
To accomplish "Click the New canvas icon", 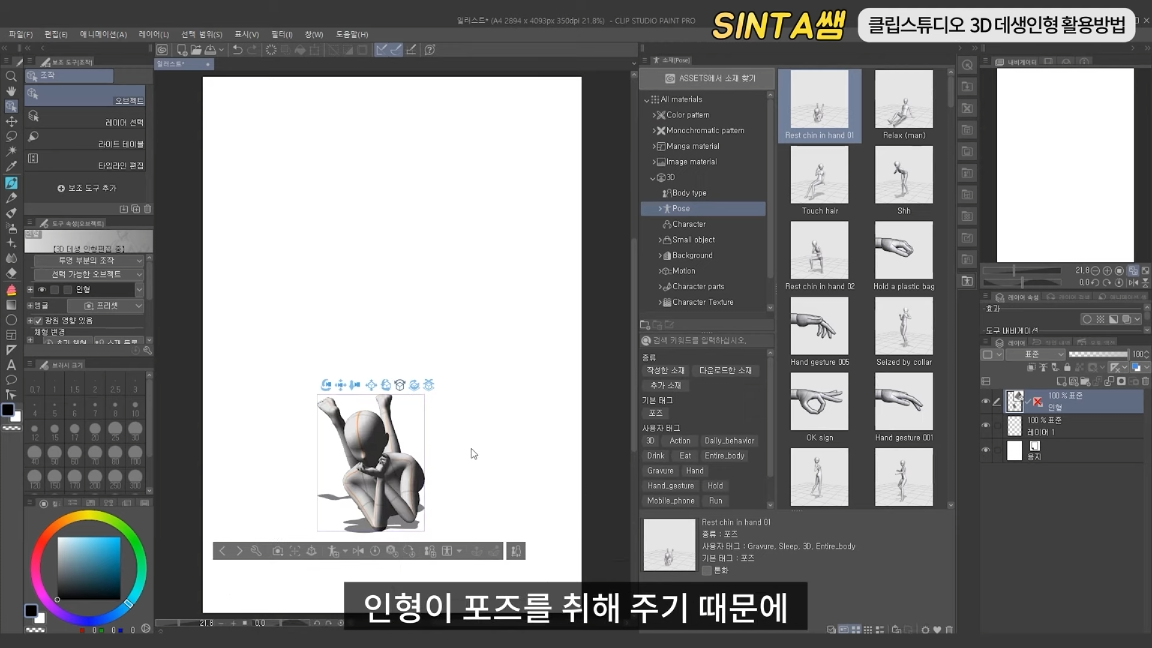I will click(x=181, y=50).
